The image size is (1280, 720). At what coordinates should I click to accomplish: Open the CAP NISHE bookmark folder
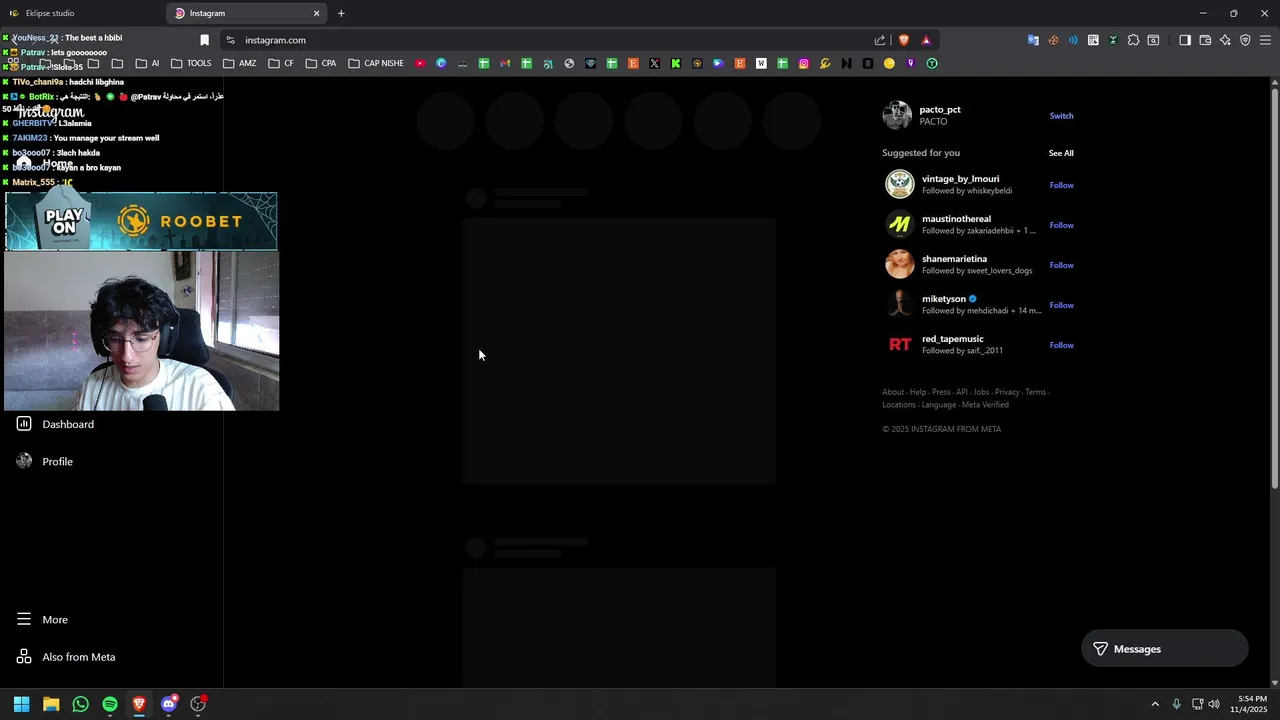(376, 63)
